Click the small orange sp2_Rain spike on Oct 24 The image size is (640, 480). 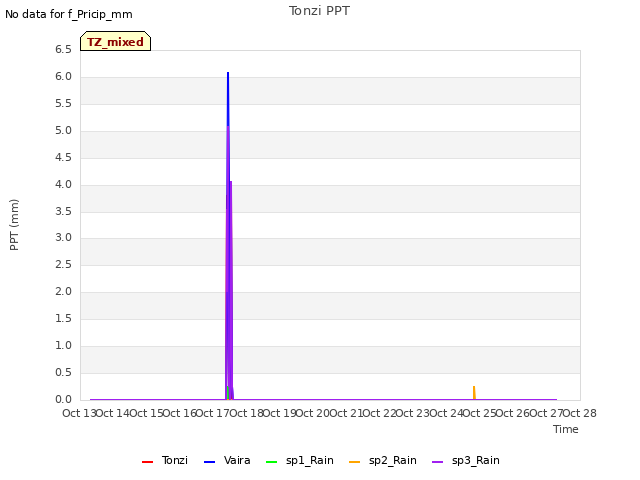[x=474, y=391]
